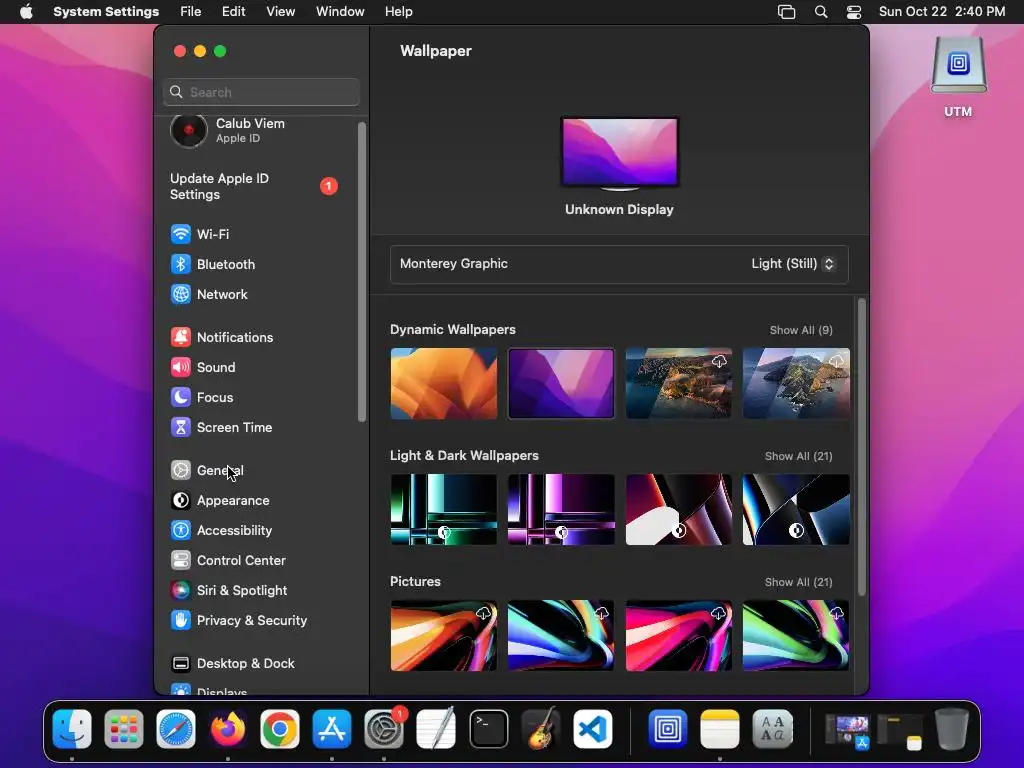Screen dimensions: 1024x768
Task: Click the sidebar vertical scrollbar
Action: pyautogui.click(x=362, y=272)
